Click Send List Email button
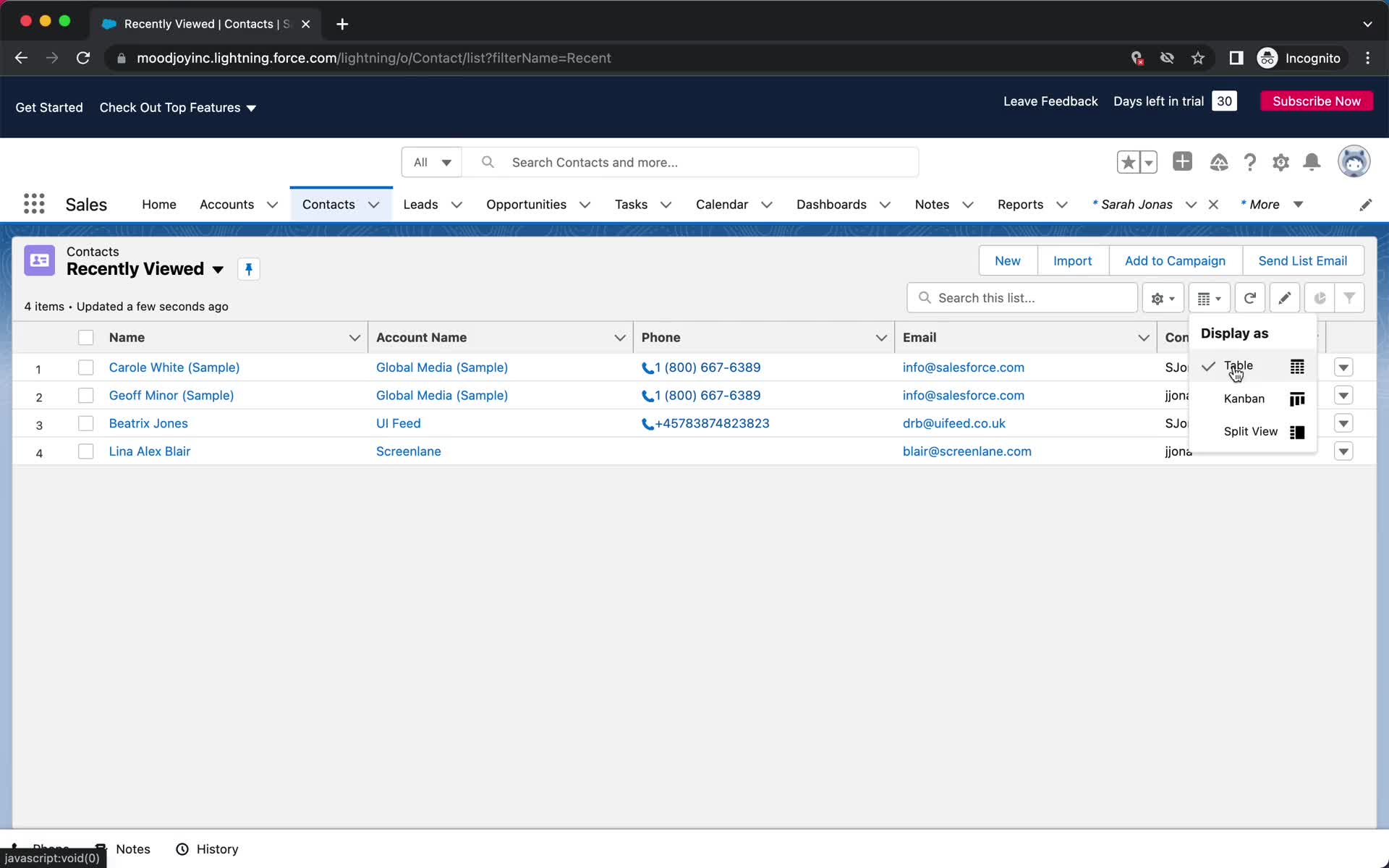This screenshot has height=868, width=1389. 1302,261
